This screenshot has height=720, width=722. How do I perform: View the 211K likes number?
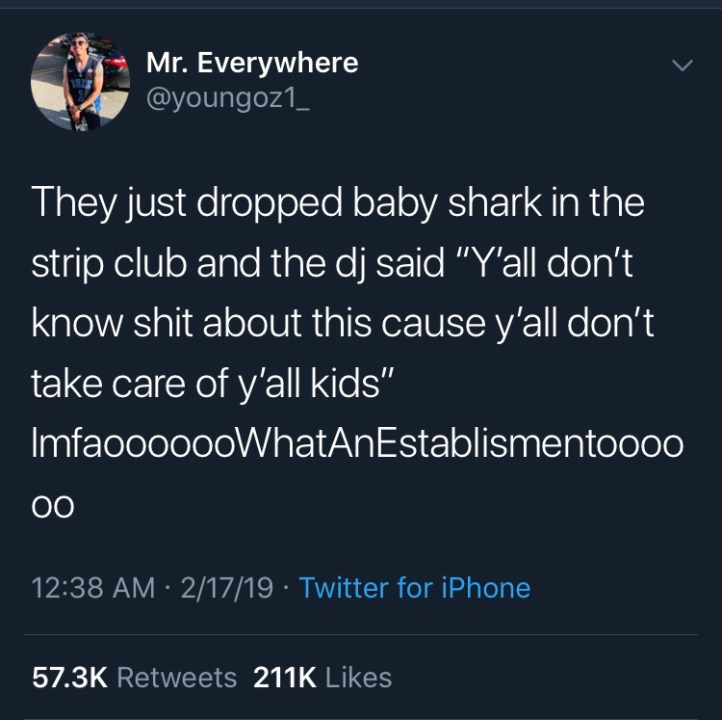click(x=285, y=678)
